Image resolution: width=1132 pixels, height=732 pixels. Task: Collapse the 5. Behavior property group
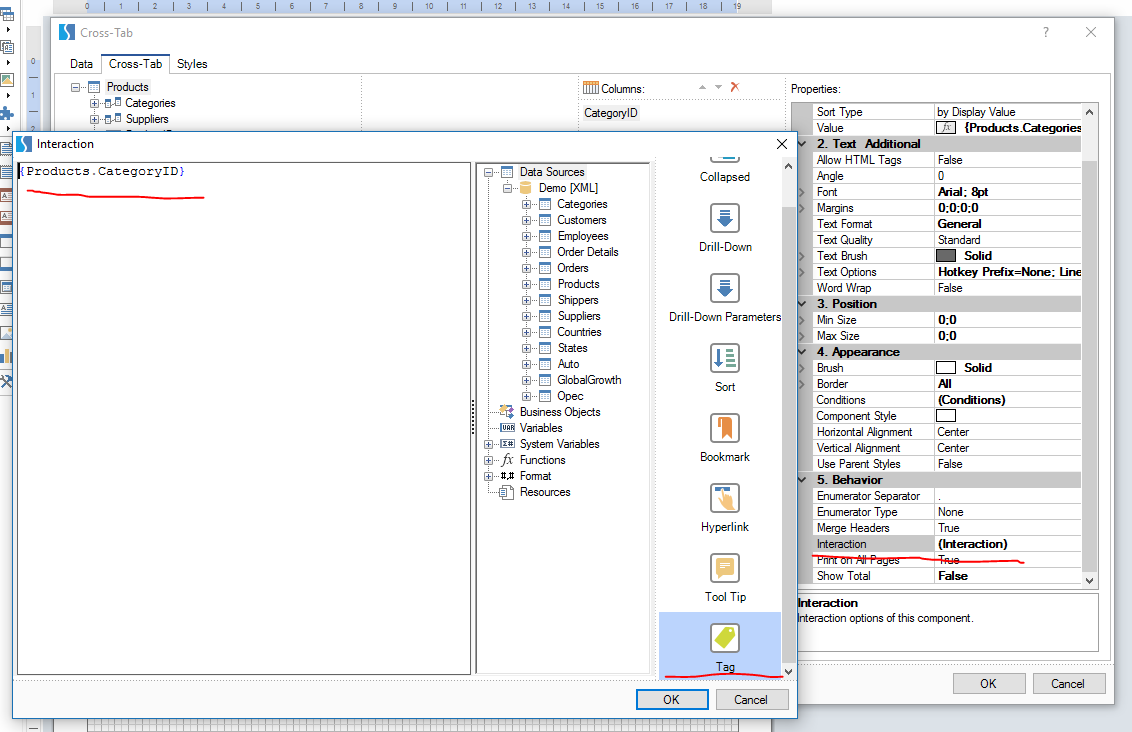(802, 479)
